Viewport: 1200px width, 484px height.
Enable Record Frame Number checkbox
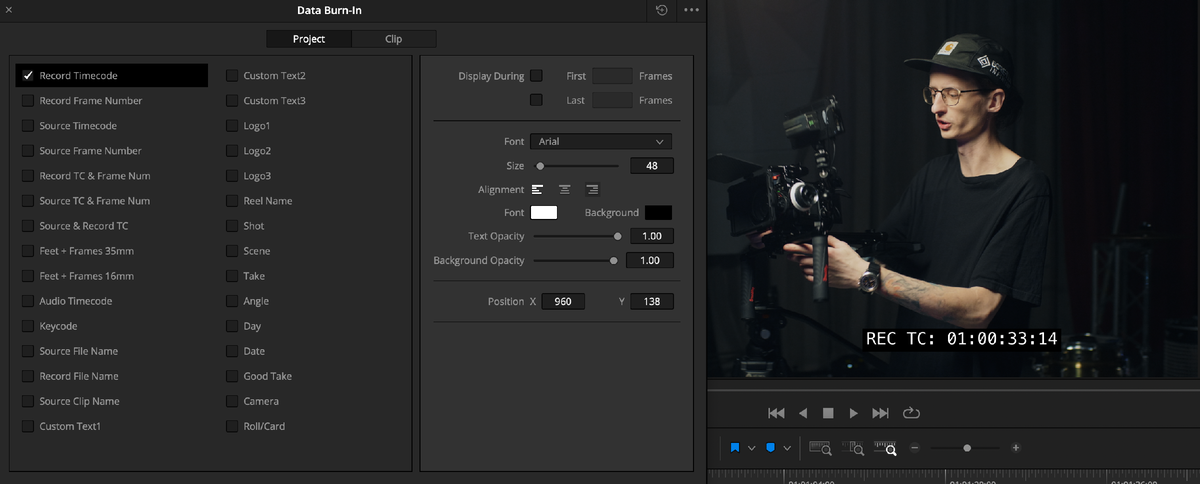coord(28,101)
